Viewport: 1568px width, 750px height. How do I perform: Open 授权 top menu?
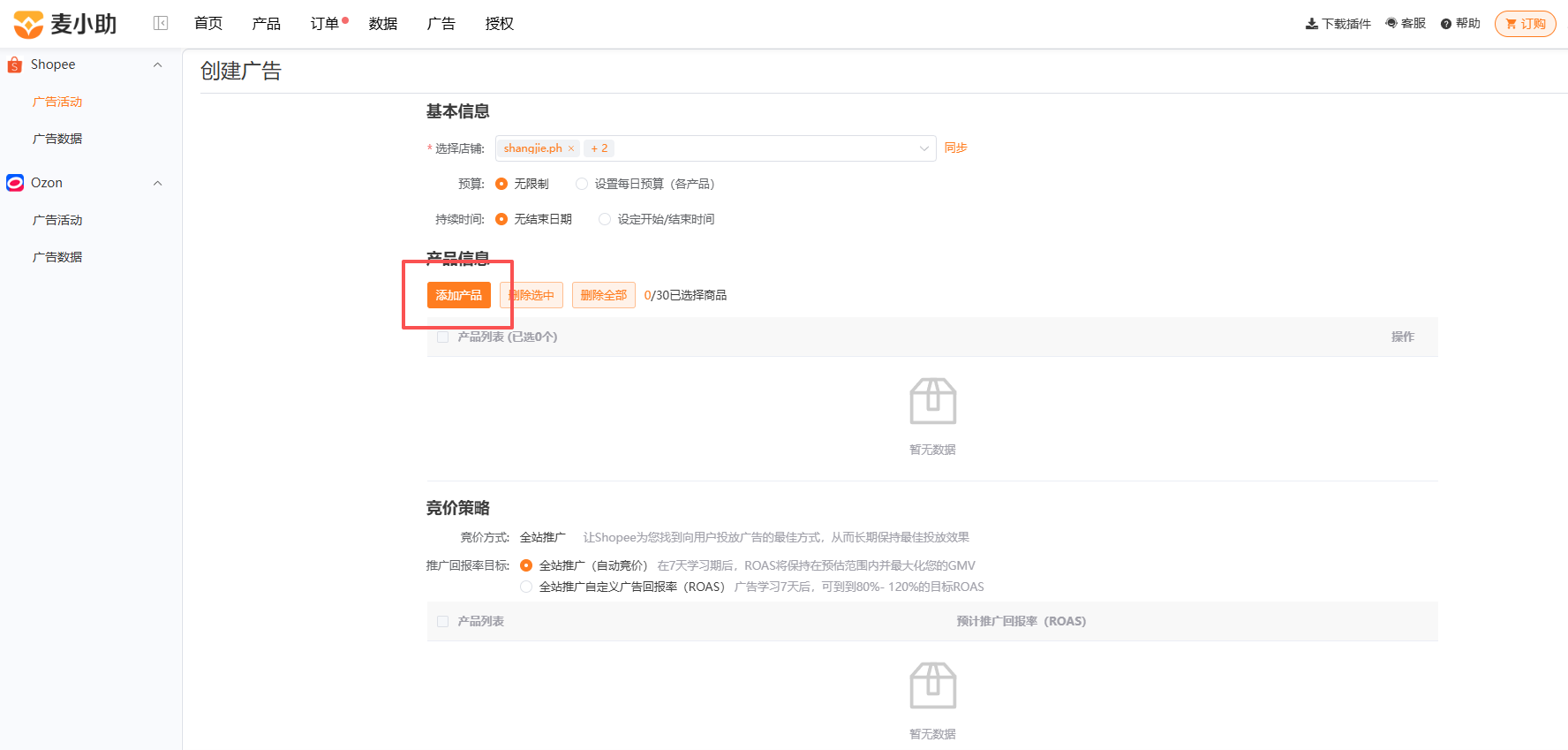pyautogui.click(x=500, y=24)
